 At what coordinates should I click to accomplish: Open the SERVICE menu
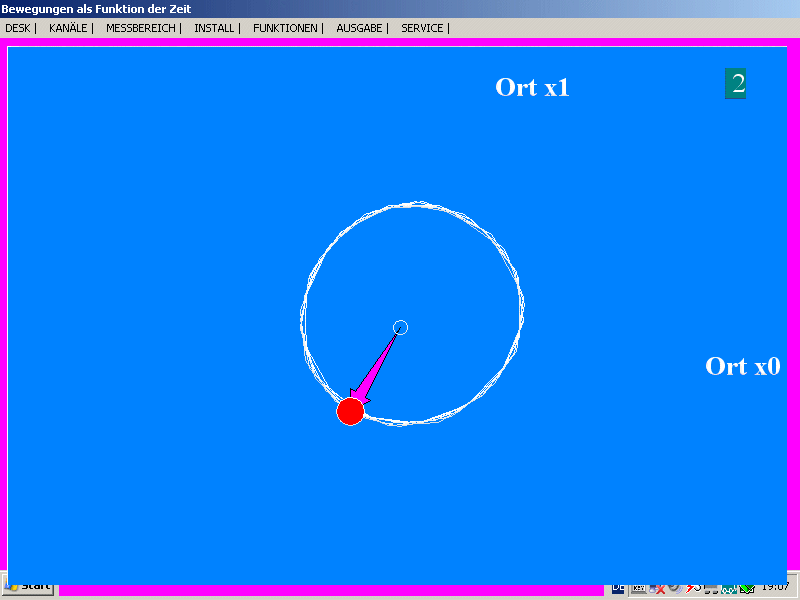tap(422, 28)
